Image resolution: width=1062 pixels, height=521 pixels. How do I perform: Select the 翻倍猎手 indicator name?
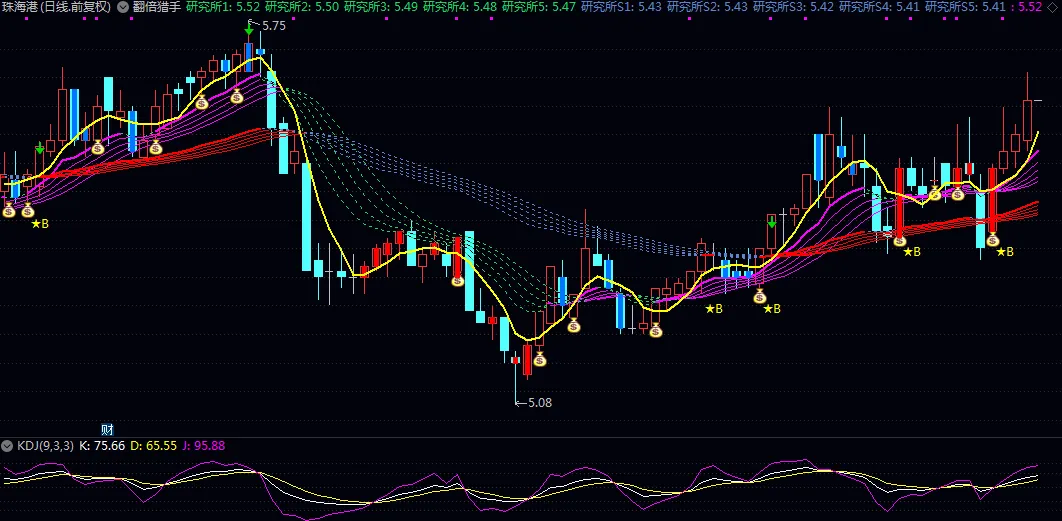point(156,7)
